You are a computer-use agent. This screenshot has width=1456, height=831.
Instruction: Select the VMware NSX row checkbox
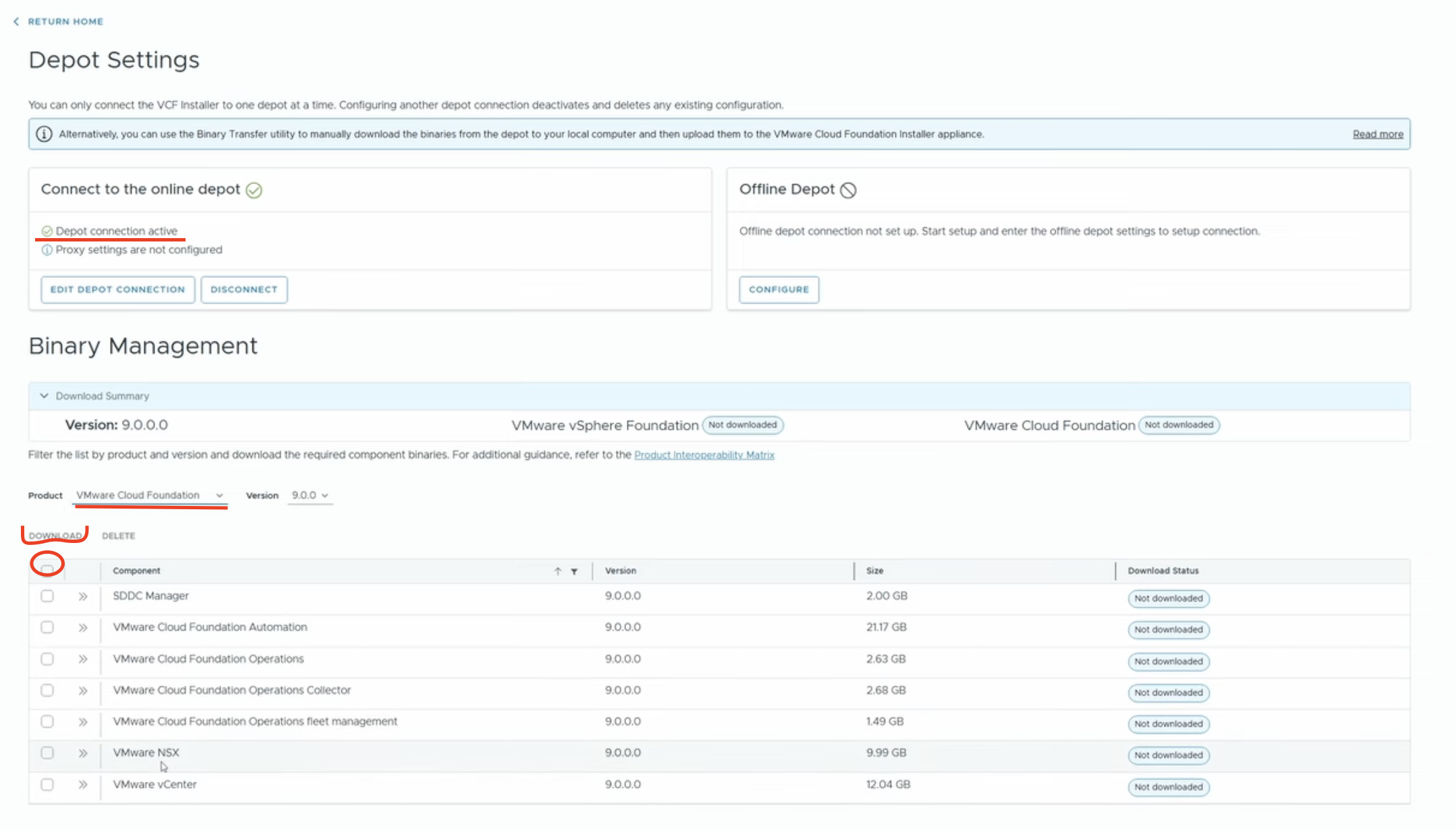pos(47,753)
